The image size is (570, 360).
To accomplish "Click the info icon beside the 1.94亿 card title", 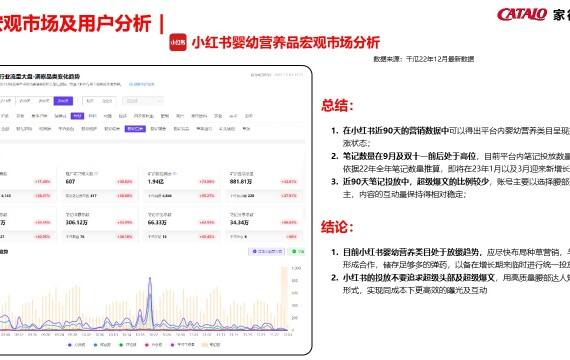I will pyautogui.click(x=175, y=174).
